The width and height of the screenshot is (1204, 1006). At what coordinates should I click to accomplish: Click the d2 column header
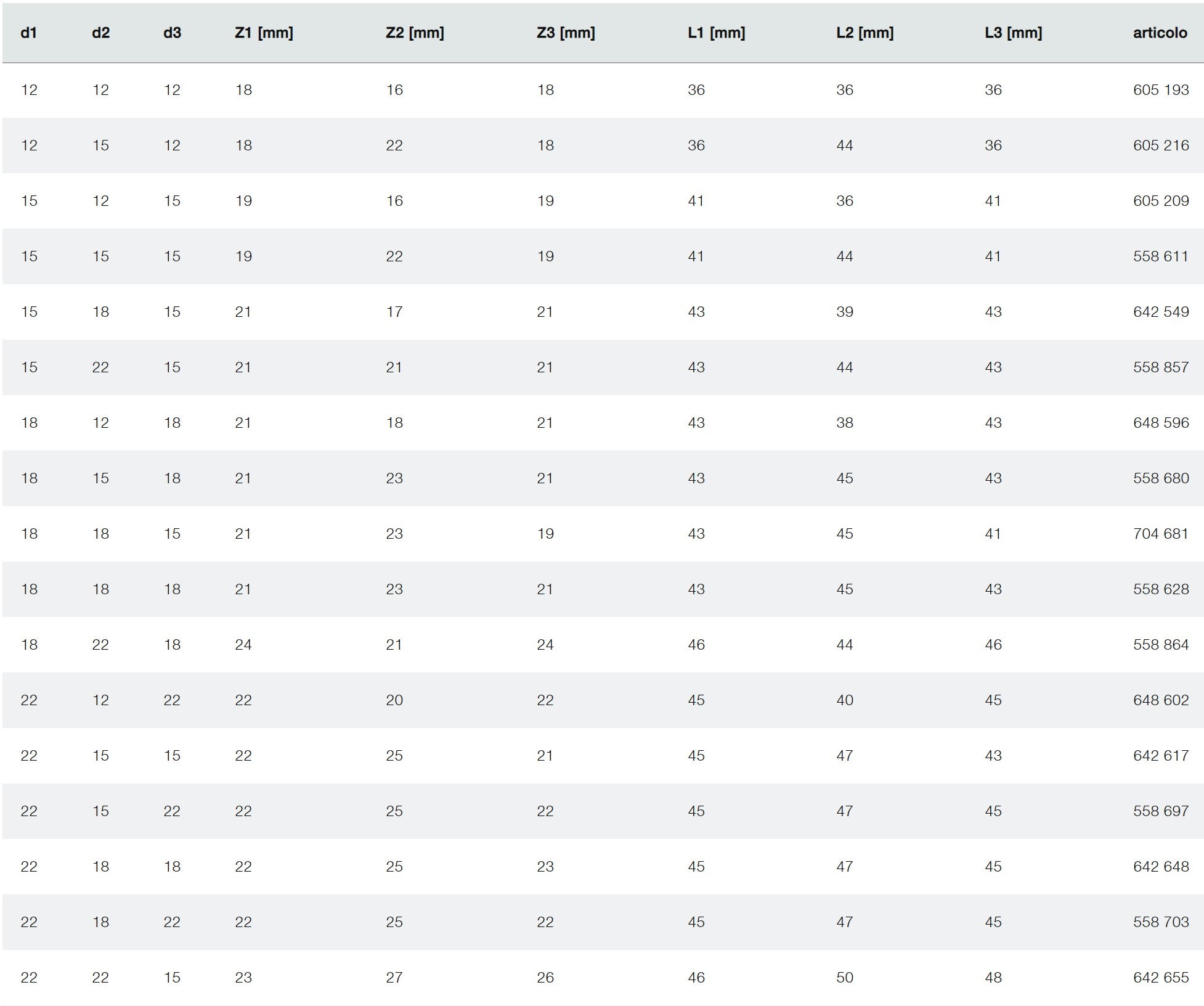point(100,33)
